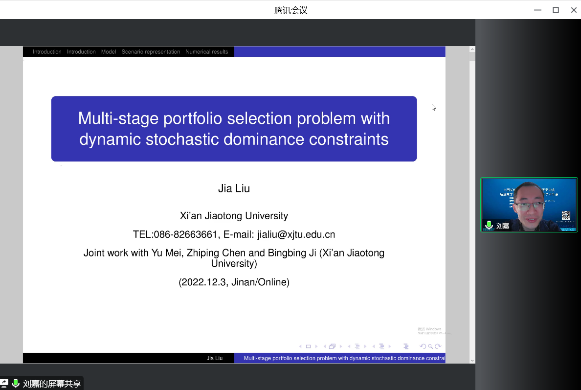Viewport: 581px width, 390px height.
Task: Click the Beamer search magnifier icon
Action: point(431,347)
